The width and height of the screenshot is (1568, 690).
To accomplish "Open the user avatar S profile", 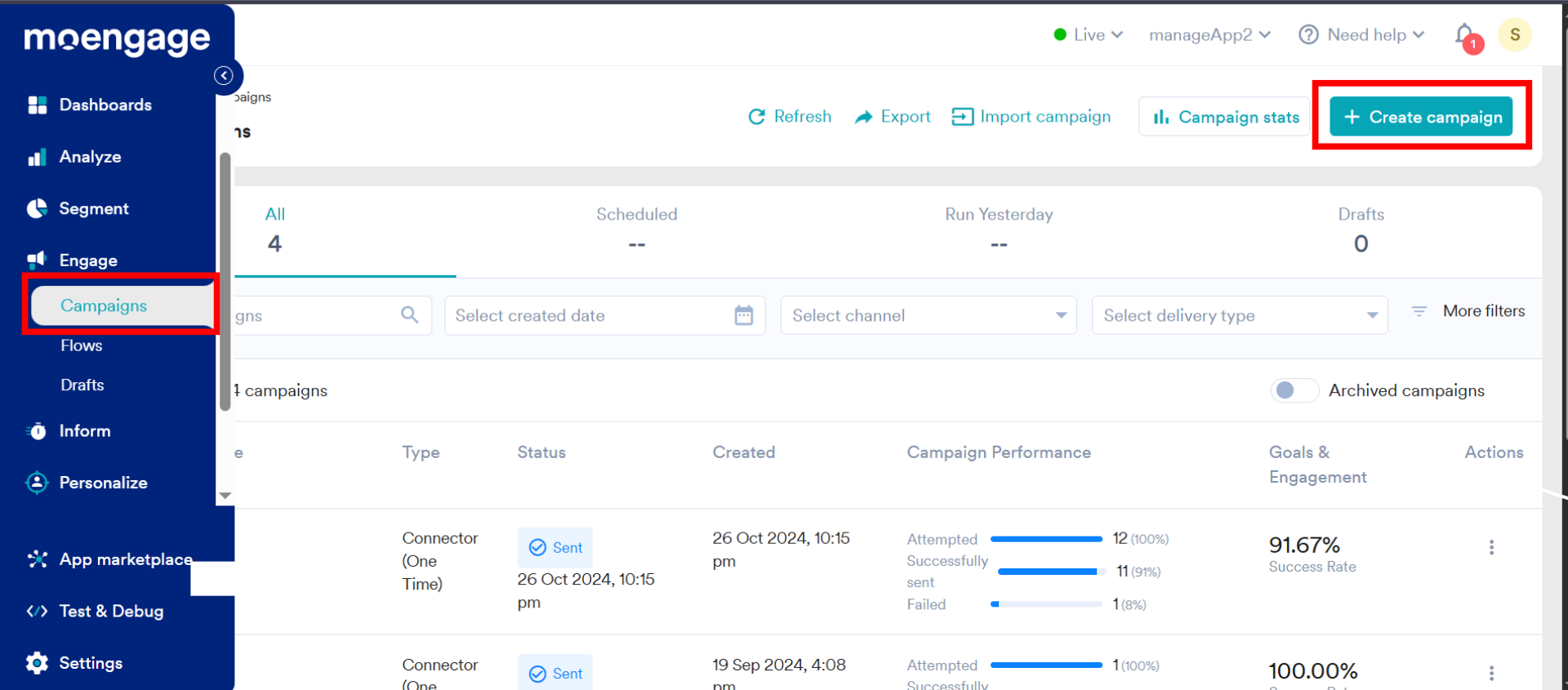I will (1515, 35).
